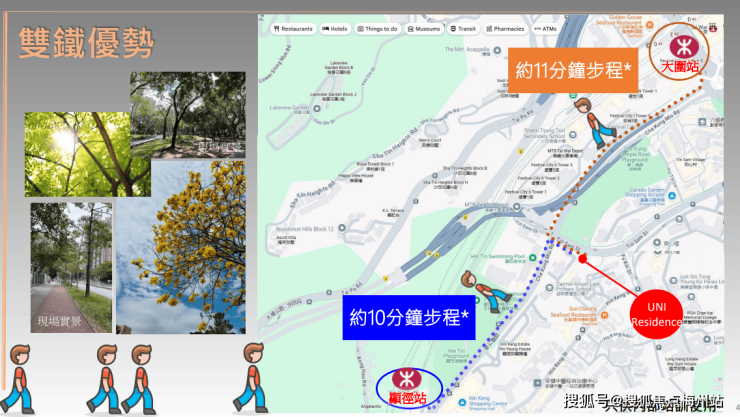Viewport: 740px width, 417px height.
Task: Click the Hin Tin Playground label
Action: pyautogui.click(x=456, y=356)
